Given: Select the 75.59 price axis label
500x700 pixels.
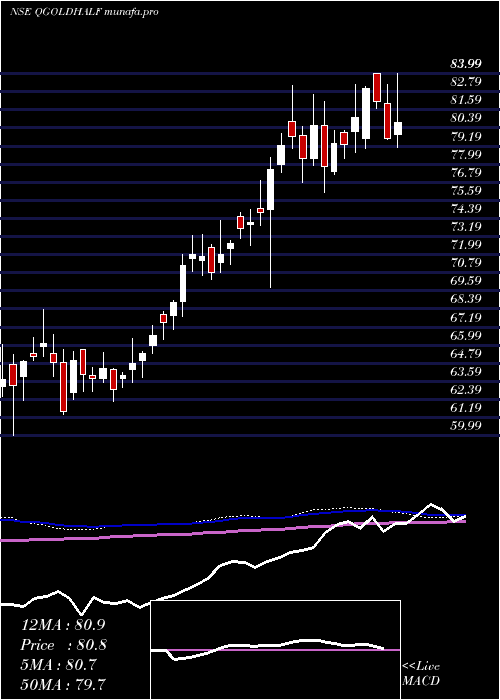Looking at the screenshot, I should [466, 191].
